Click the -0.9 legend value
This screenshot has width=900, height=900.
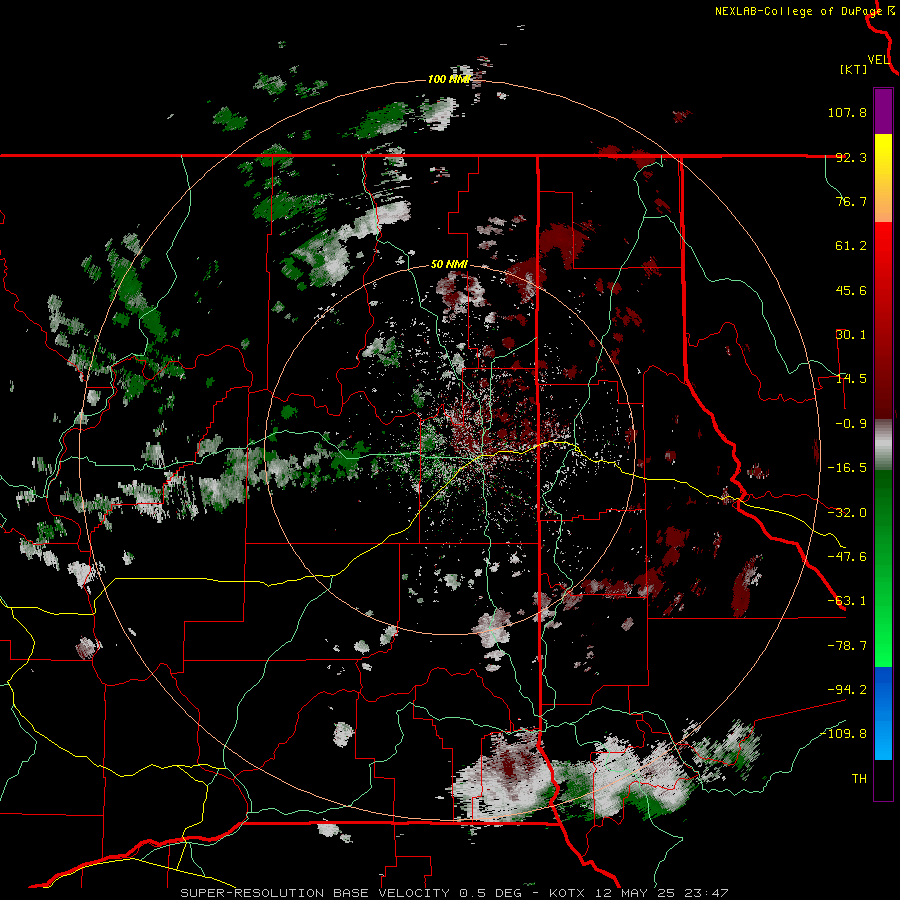[x=851, y=424]
